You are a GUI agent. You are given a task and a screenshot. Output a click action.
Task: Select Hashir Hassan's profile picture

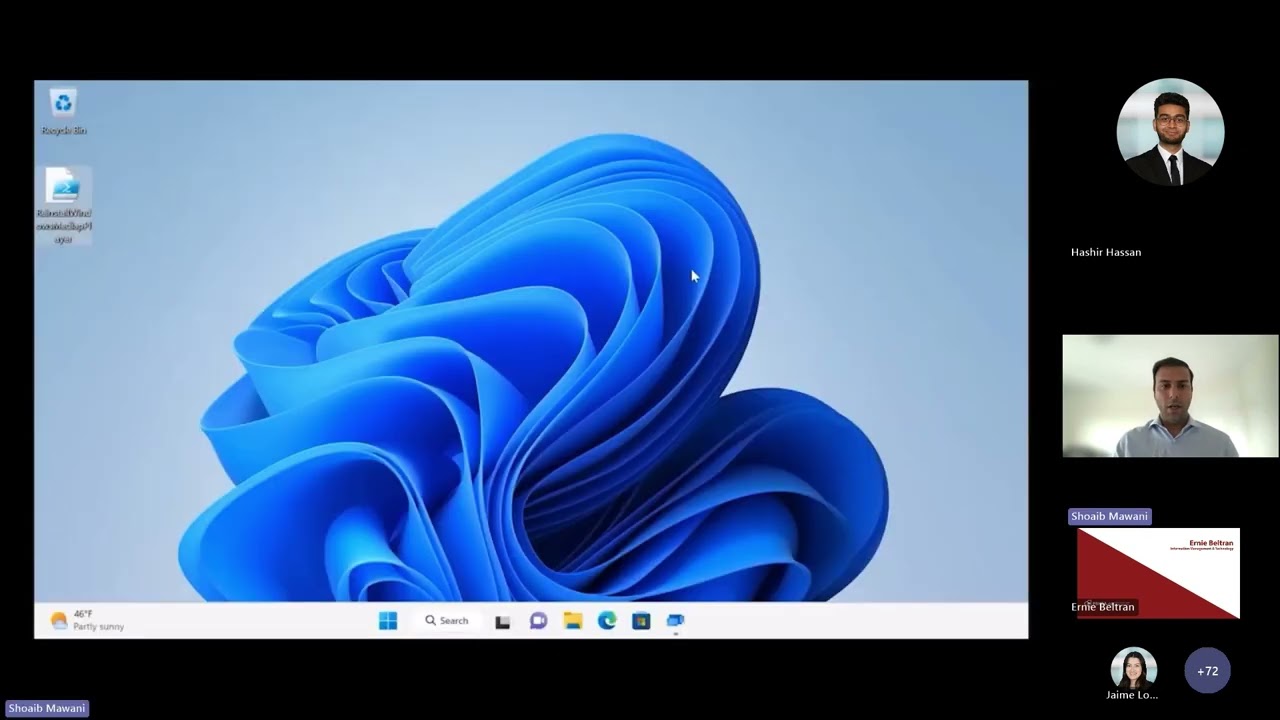tap(1170, 132)
